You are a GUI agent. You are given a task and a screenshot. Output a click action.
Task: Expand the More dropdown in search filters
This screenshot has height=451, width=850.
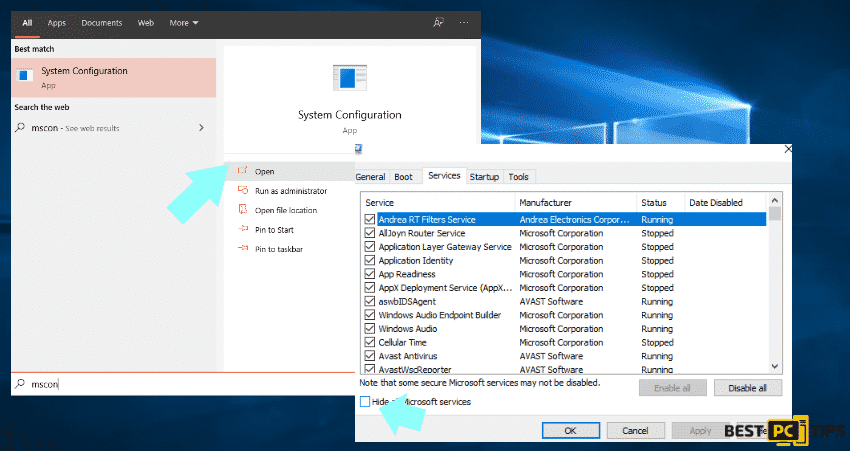click(x=184, y=23)
